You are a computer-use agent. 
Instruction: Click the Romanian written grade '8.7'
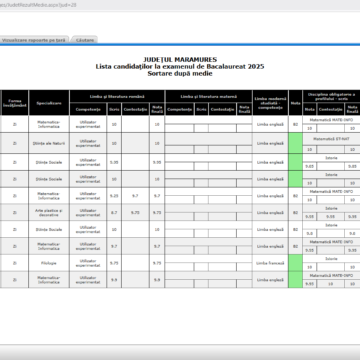[114, 213]
